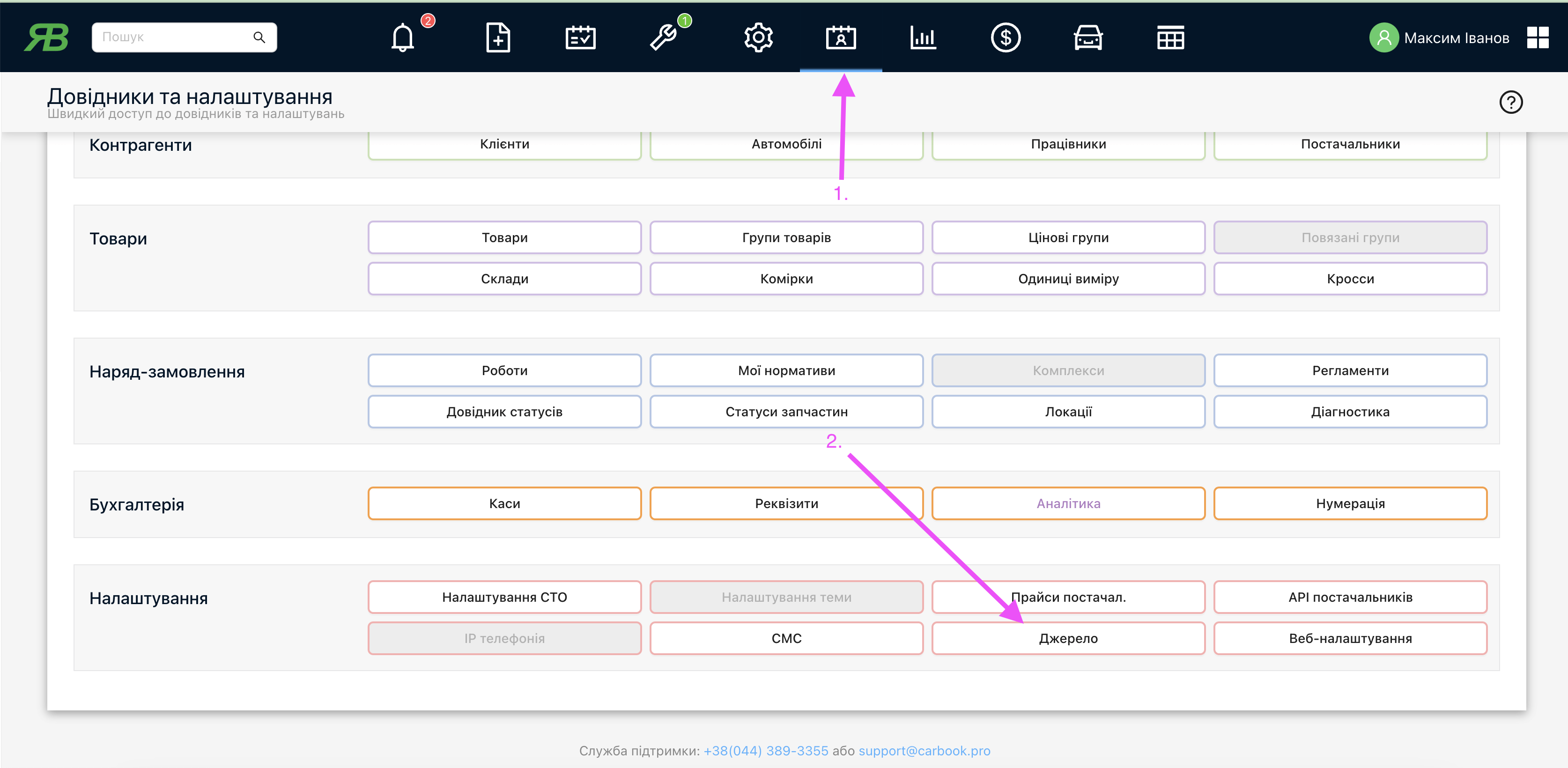Click the analytics/chart bar icon

tap(922, 37)
